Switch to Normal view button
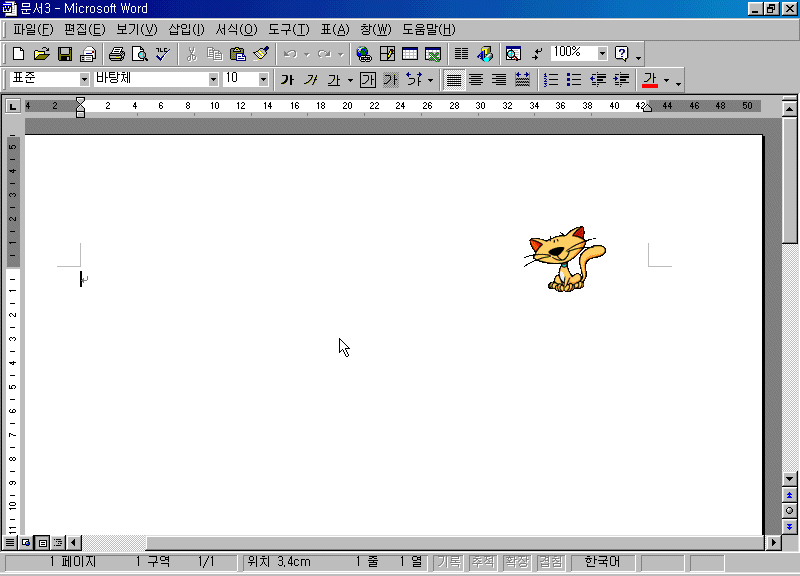The image size is (800, 576). [x=10, y=542]
